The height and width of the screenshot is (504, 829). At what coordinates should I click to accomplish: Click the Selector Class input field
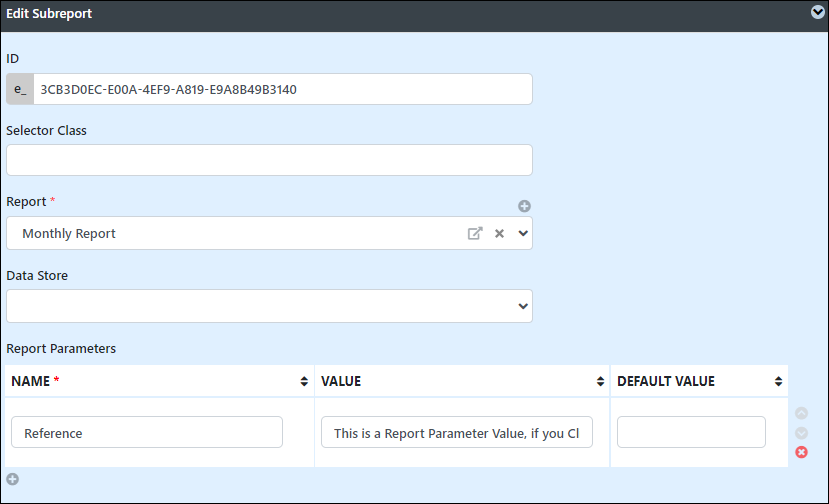click(269, 160)
